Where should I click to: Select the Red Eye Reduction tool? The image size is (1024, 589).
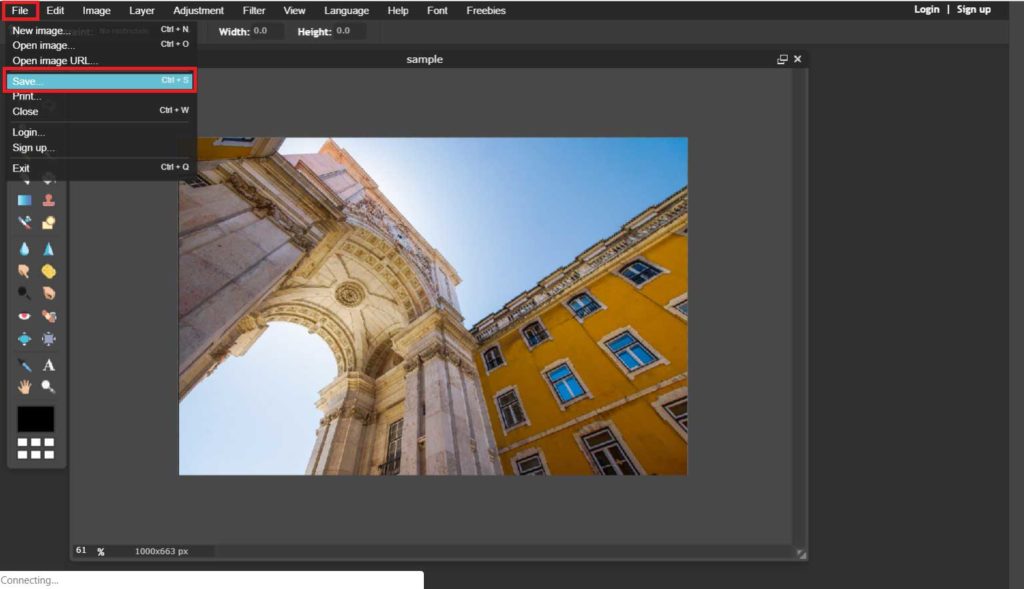tap(24, 316)
